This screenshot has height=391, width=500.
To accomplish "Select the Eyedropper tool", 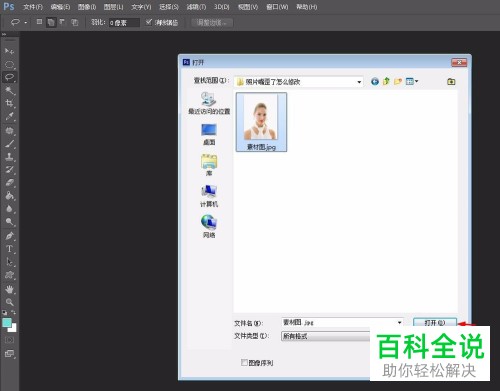I will pyautogui.click(x=9, y=116).
